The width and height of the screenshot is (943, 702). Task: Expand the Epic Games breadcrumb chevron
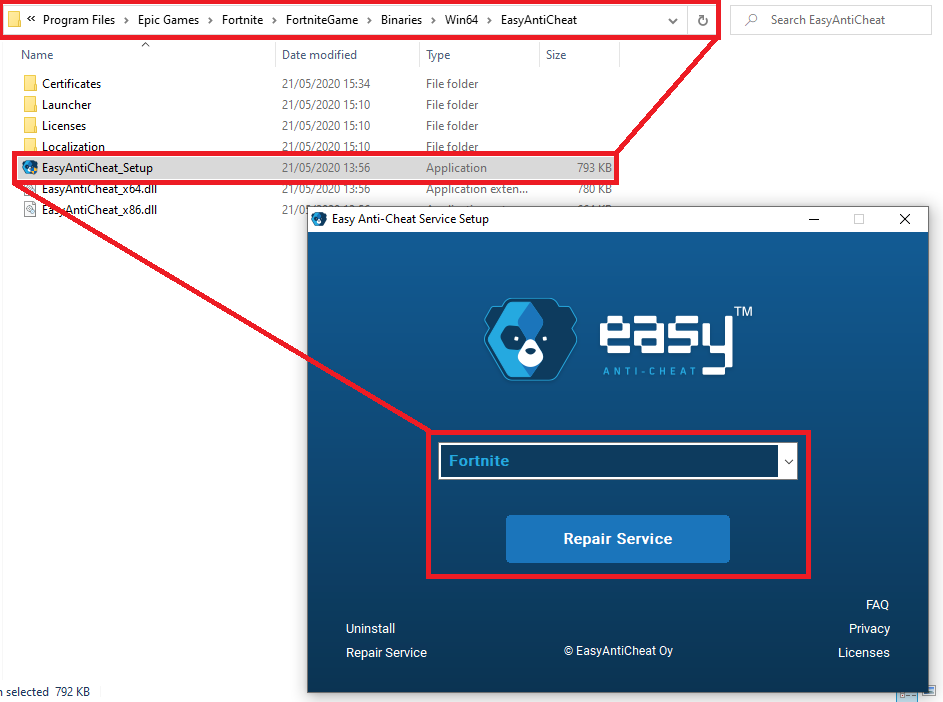pos(210,20)
